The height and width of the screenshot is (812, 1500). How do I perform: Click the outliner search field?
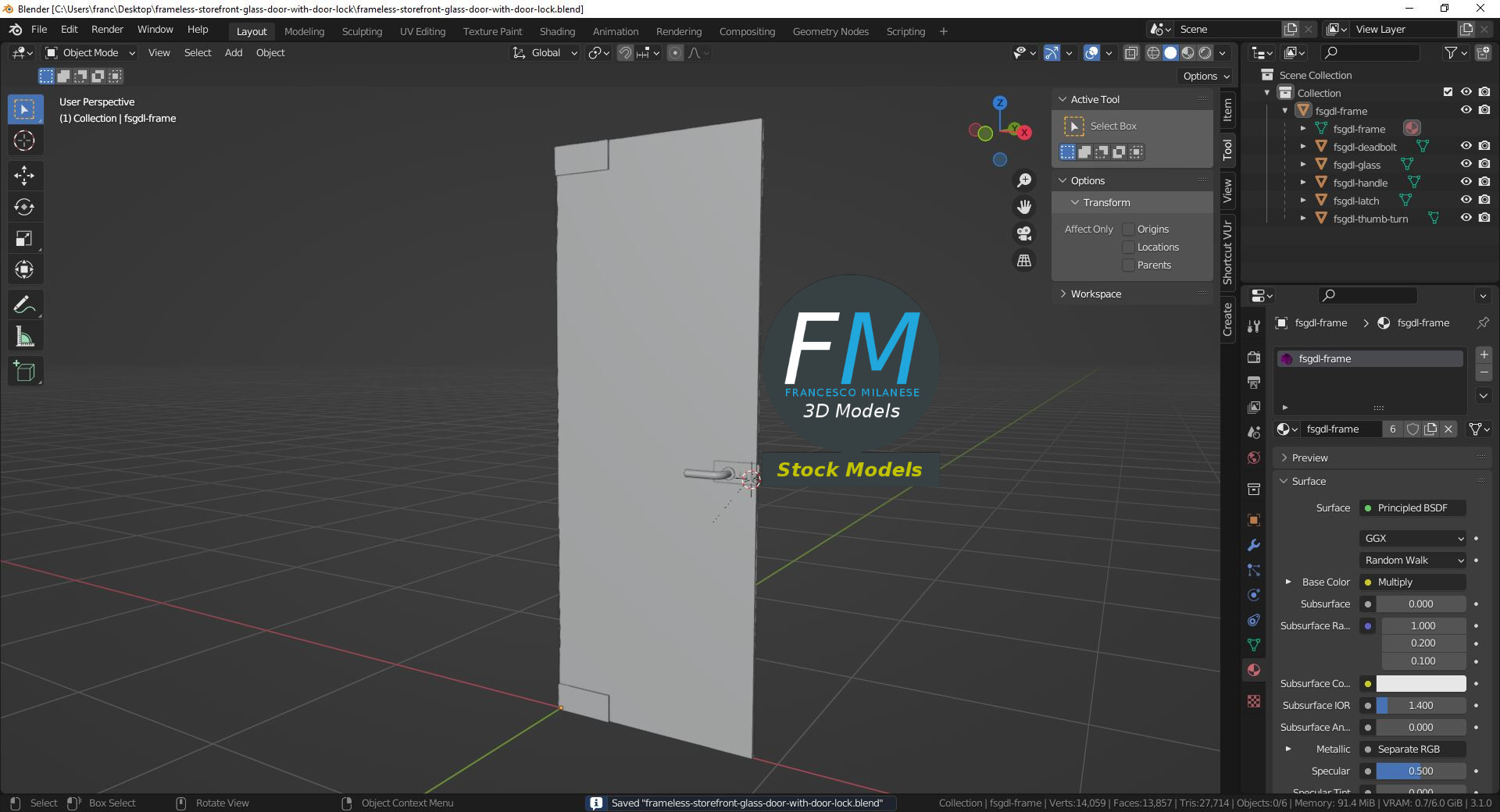1369,52
